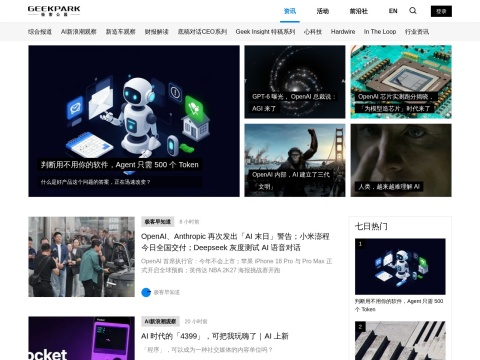Switch language with EN link
Viewport: 480px width, 360px height.
[393, 11]
